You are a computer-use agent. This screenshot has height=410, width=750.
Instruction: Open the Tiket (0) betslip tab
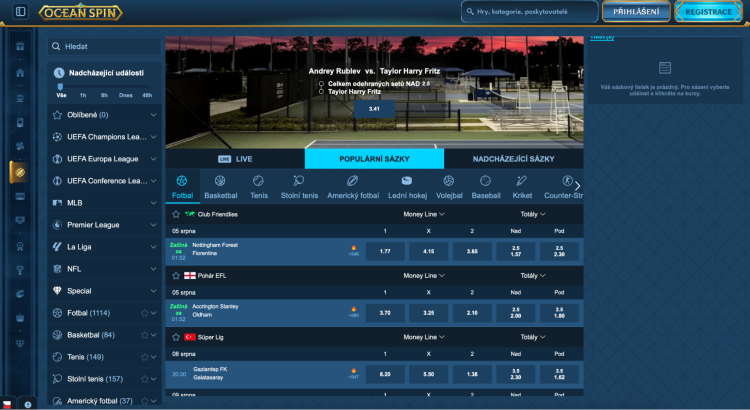[602, 37]
